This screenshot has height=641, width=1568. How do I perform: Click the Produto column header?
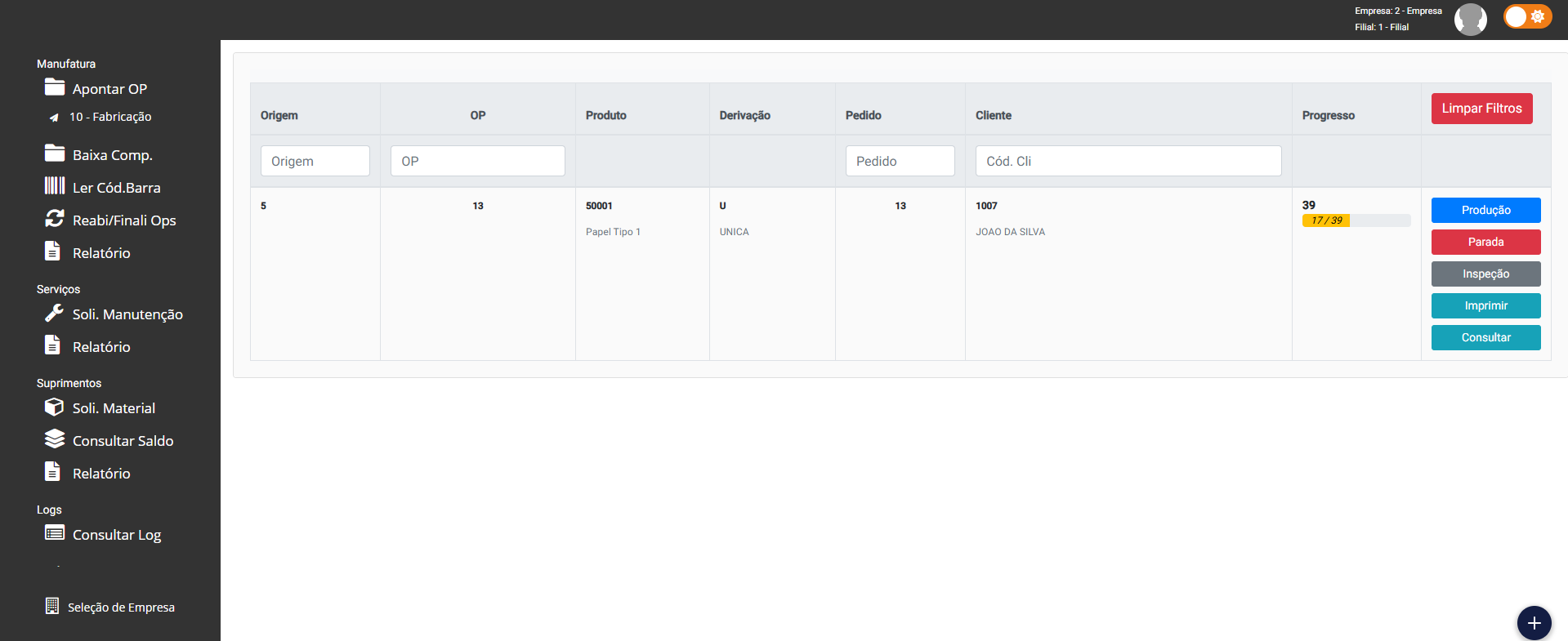click(x=606, y=115)
